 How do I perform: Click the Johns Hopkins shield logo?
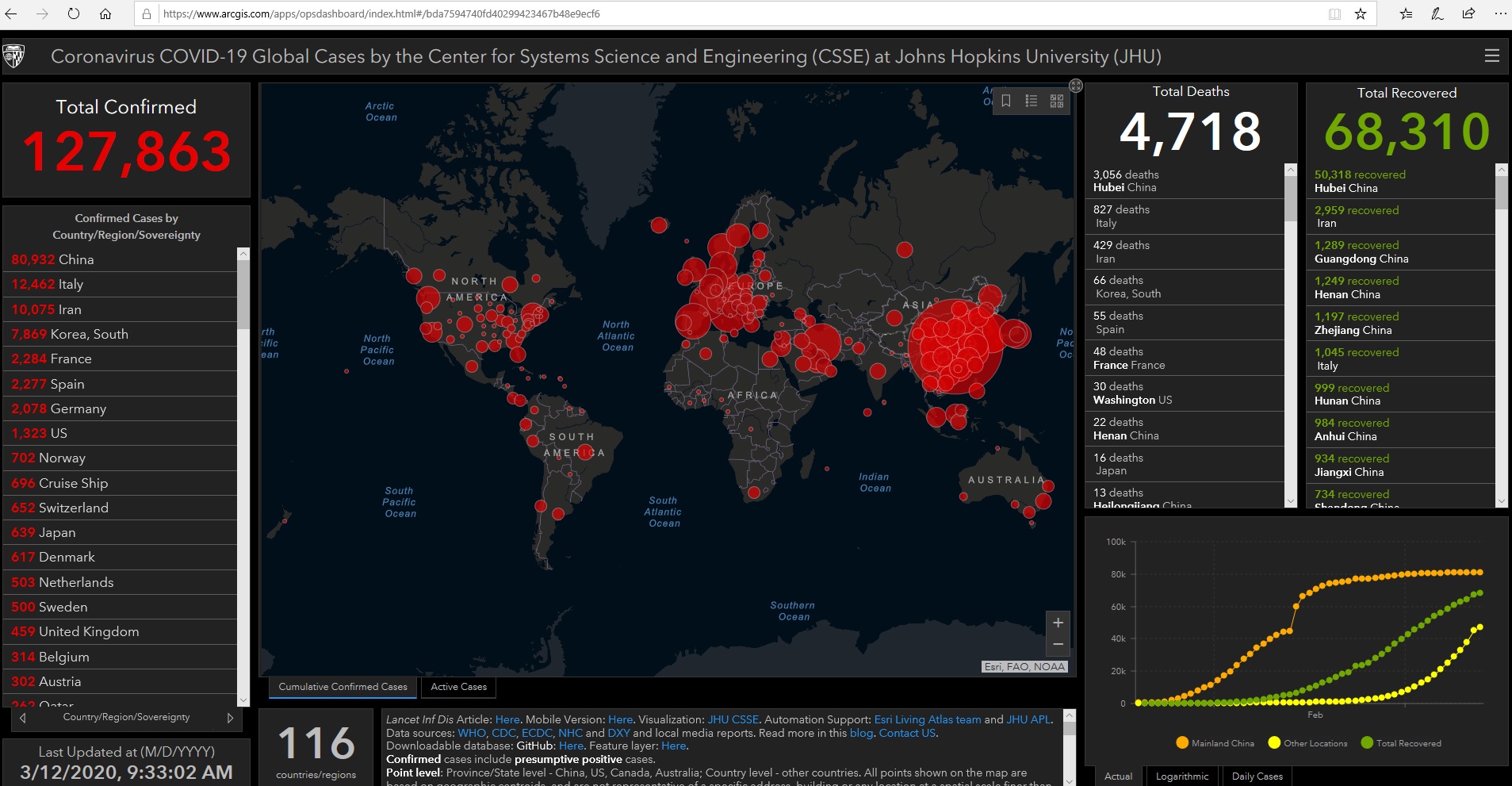click(x=14, y=56)
